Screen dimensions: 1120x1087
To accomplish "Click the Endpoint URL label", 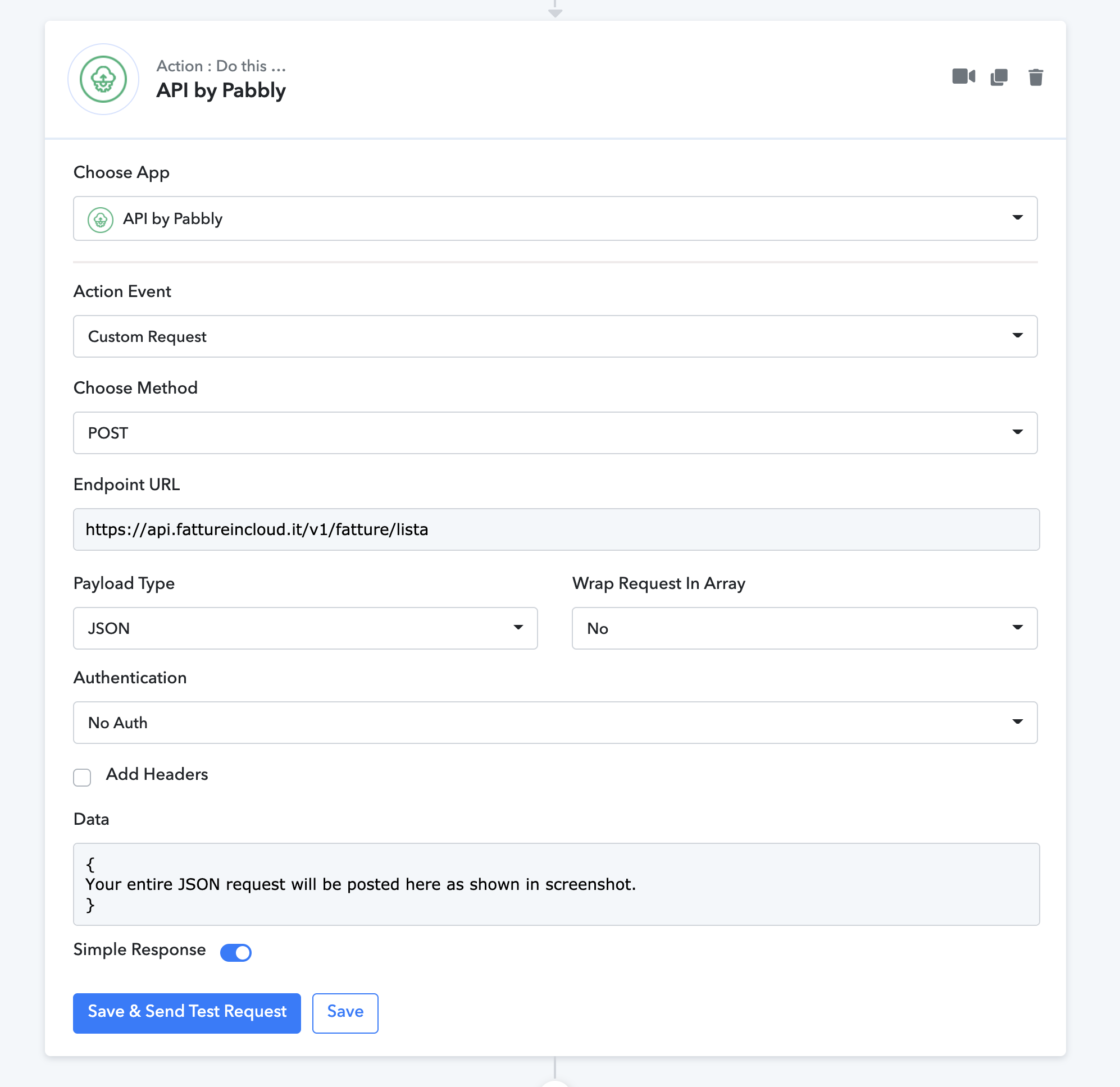I will coord(127,485).
